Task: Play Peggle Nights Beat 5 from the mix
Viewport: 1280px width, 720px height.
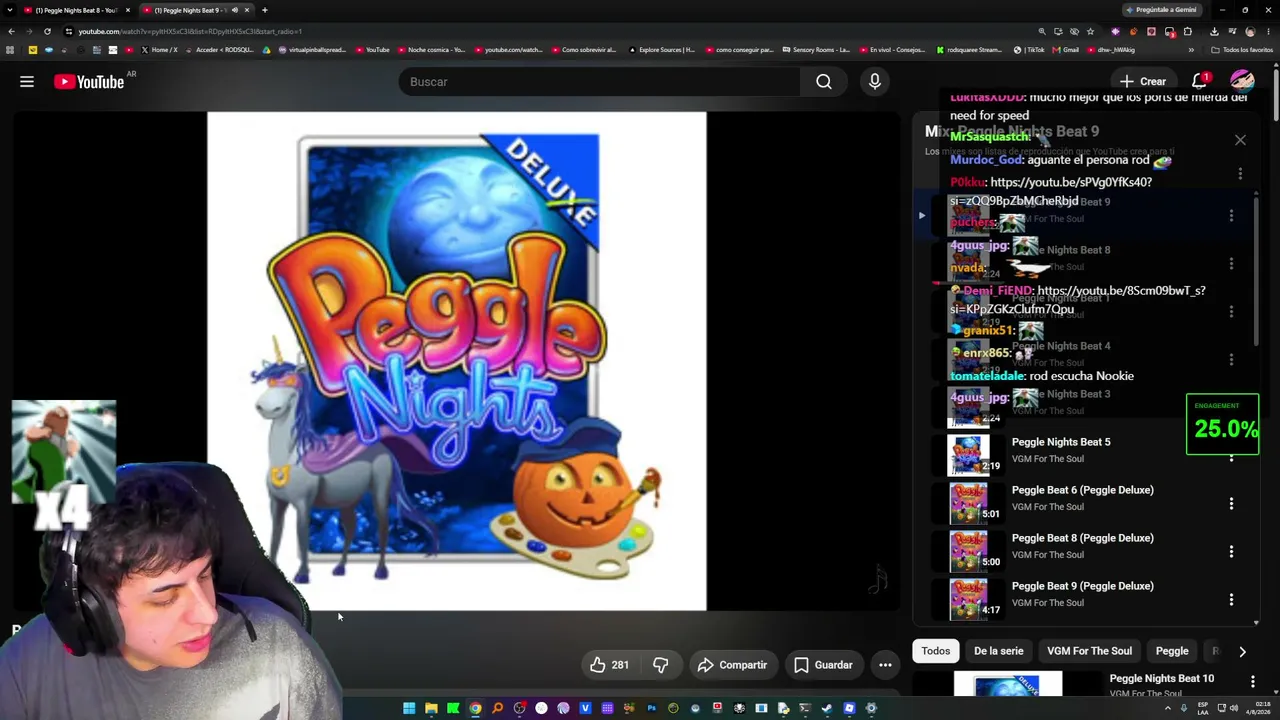Action: pyautogui.click(x=1061, y=442)
